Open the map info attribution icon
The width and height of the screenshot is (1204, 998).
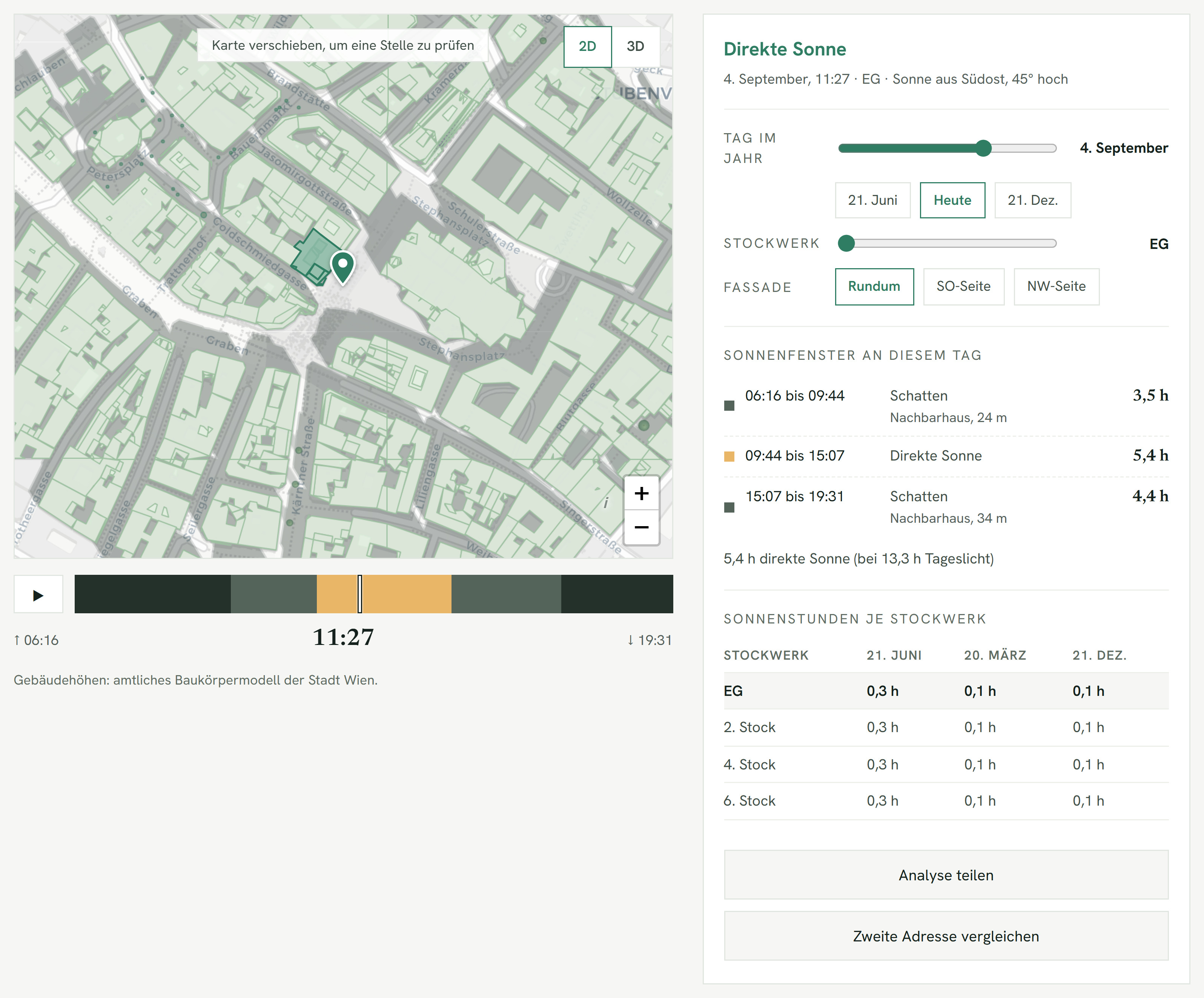tap(606, 503)
